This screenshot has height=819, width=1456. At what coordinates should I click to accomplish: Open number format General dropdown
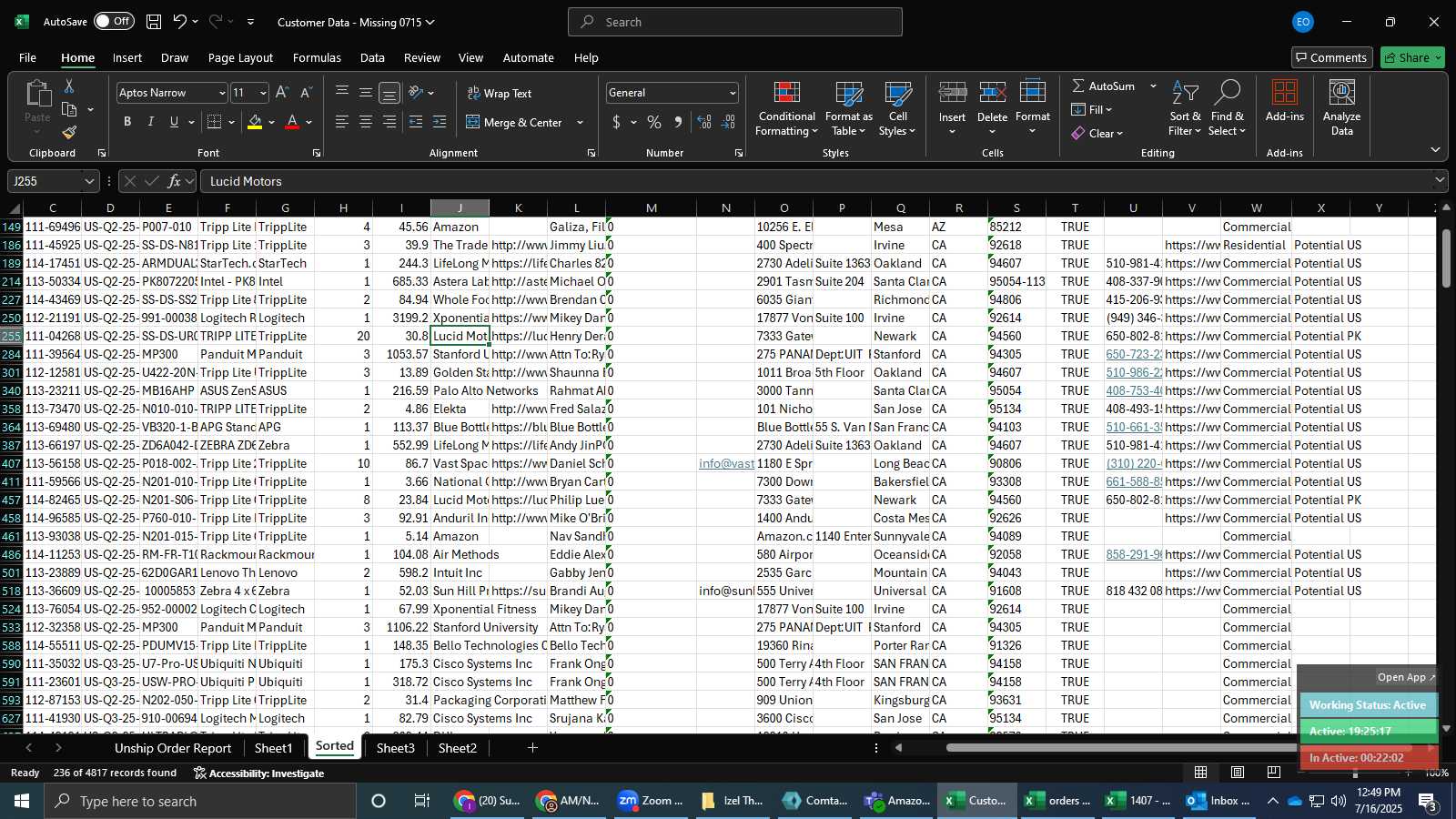click(733, 93)
